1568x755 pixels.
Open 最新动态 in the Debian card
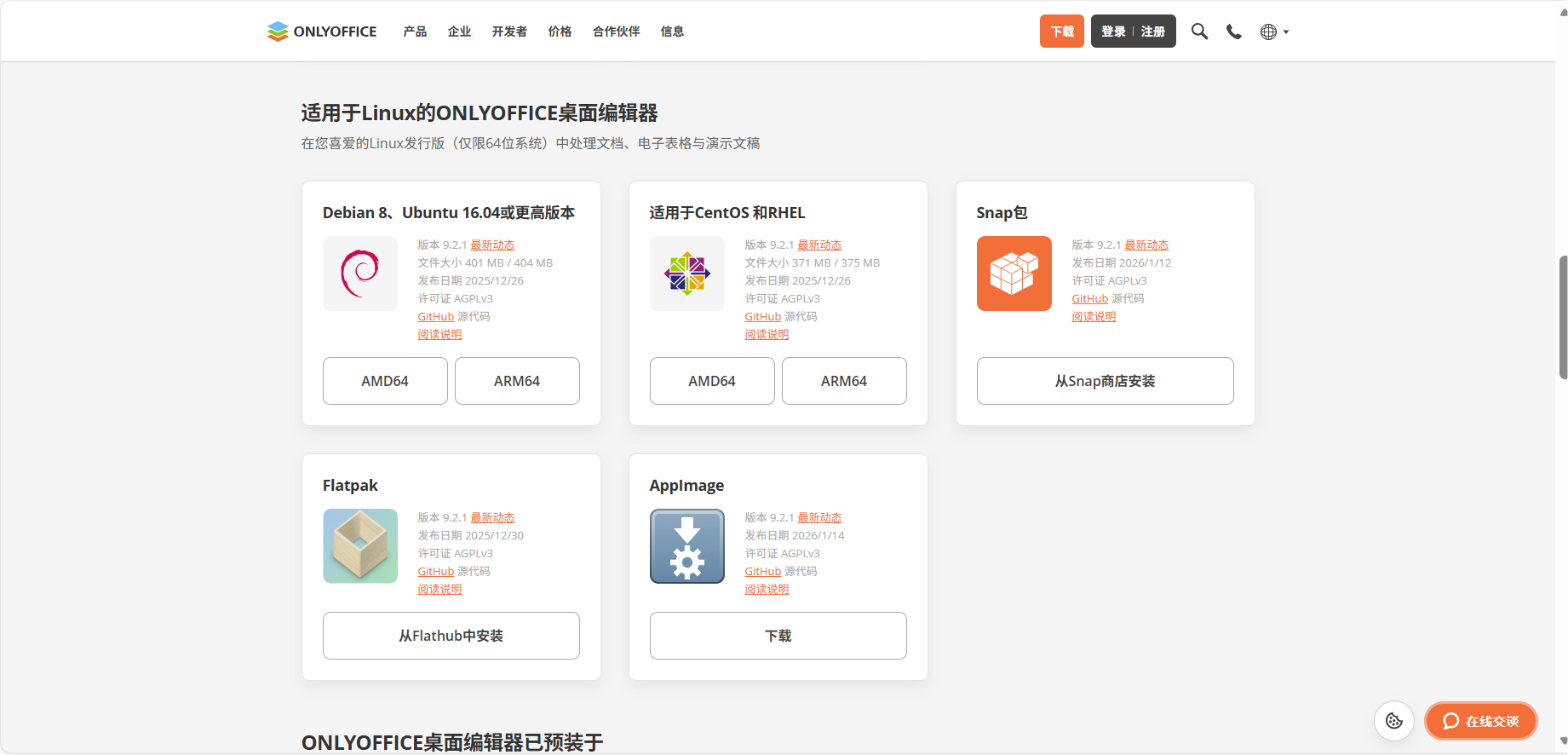pos(492,245)
